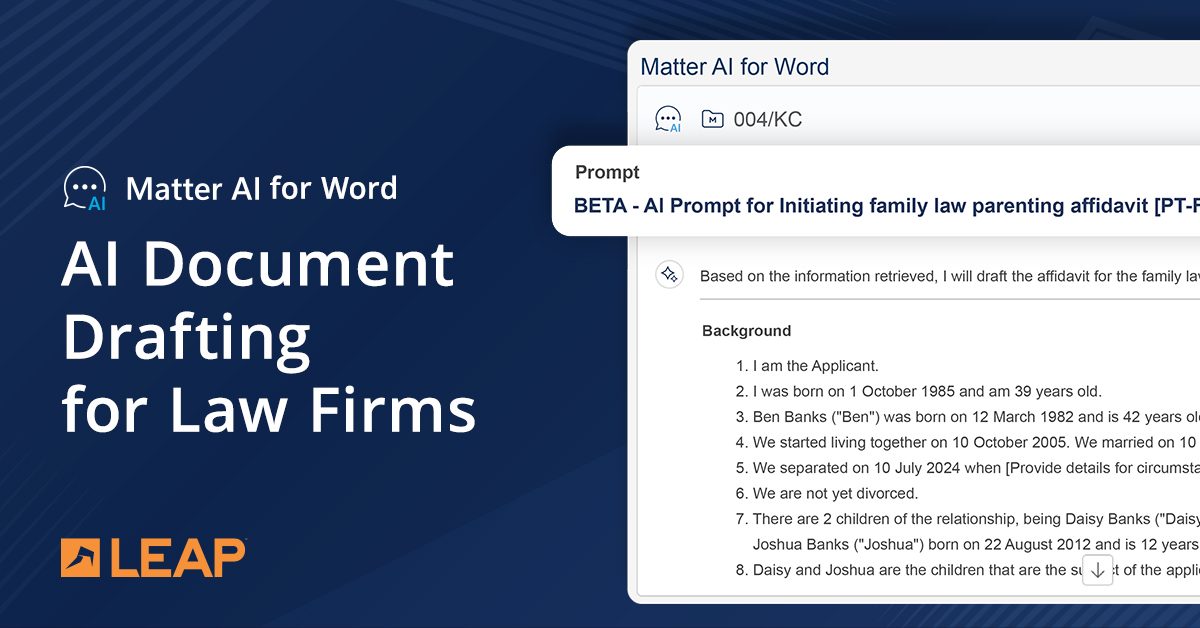1200x628 pixels.
Task: Click the Matter AI chat bubble icon in panel
Action: pos(668,120)
